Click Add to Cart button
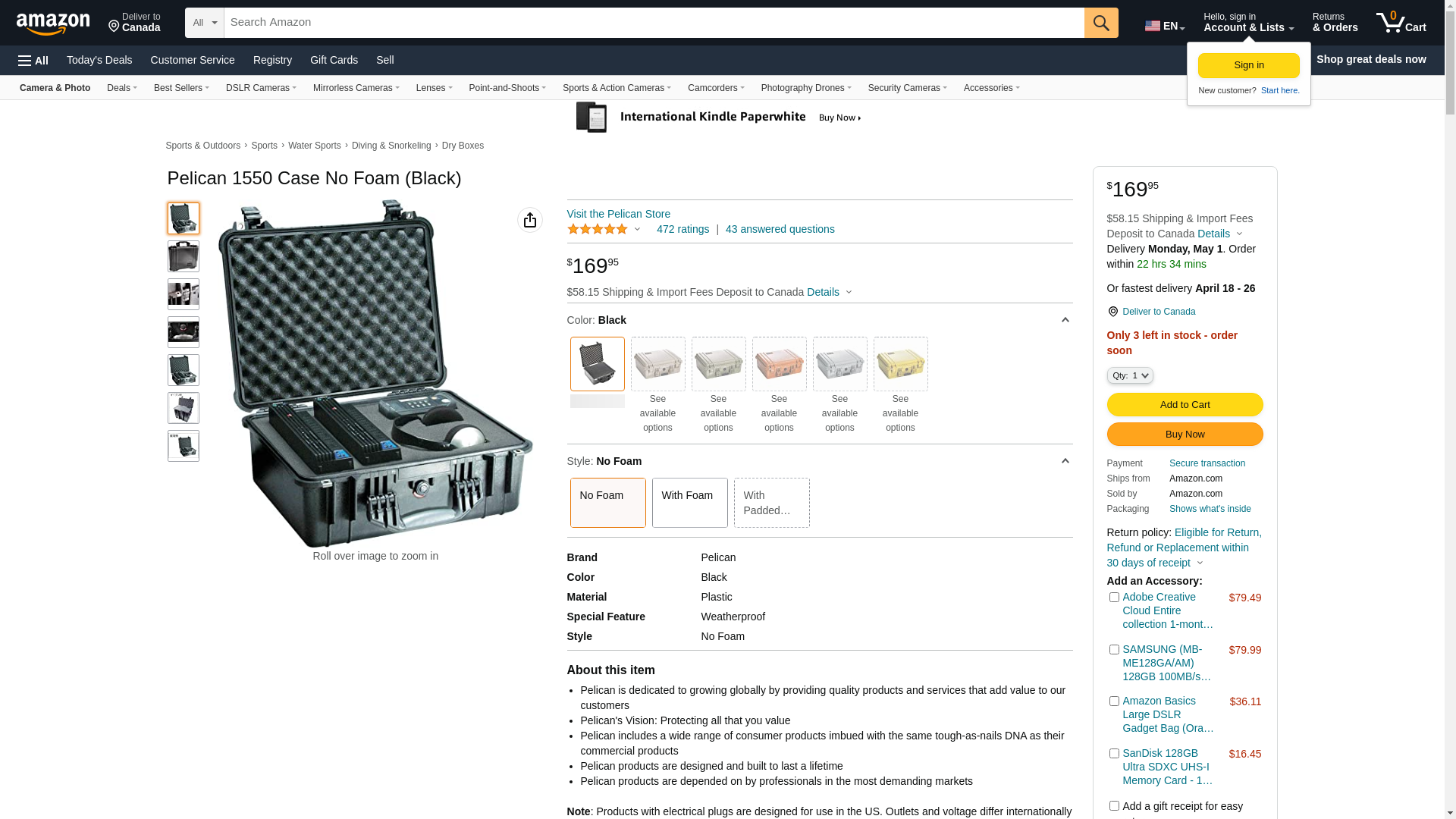 1185,405
